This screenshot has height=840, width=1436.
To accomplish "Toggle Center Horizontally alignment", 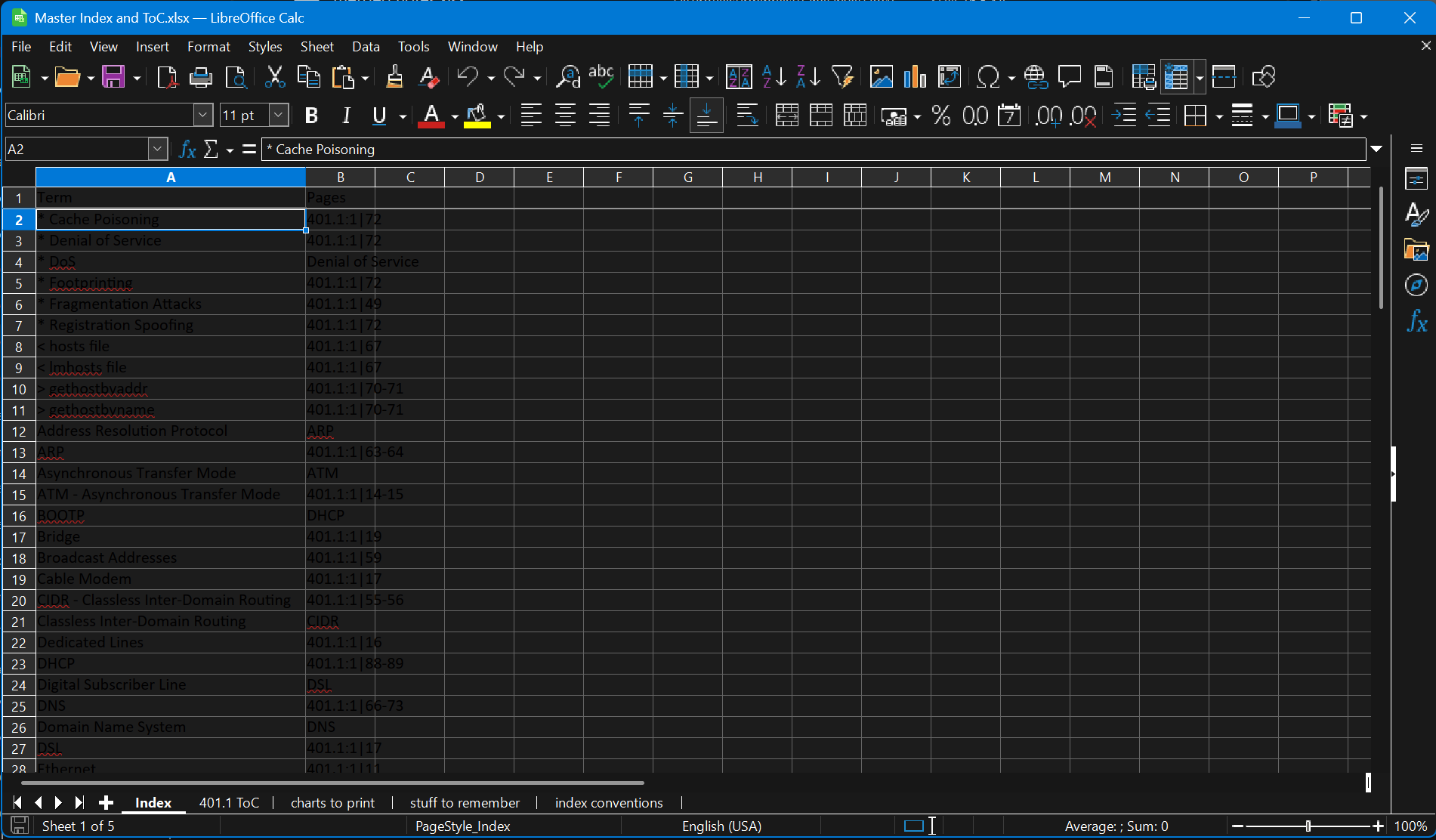I will (565, 116).
